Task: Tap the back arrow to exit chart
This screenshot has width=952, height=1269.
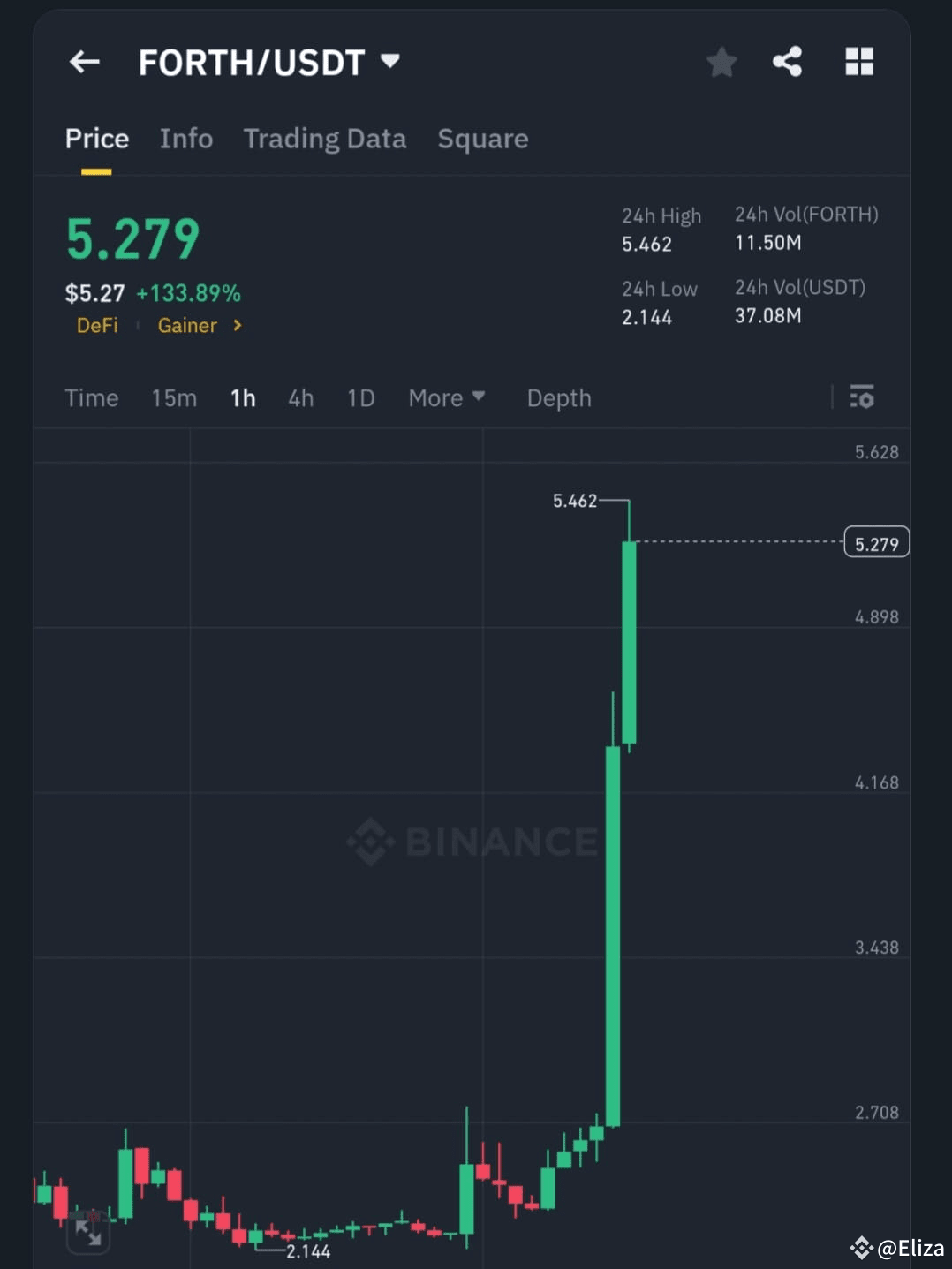Action: pyautogui.click(x=84, y=62)
